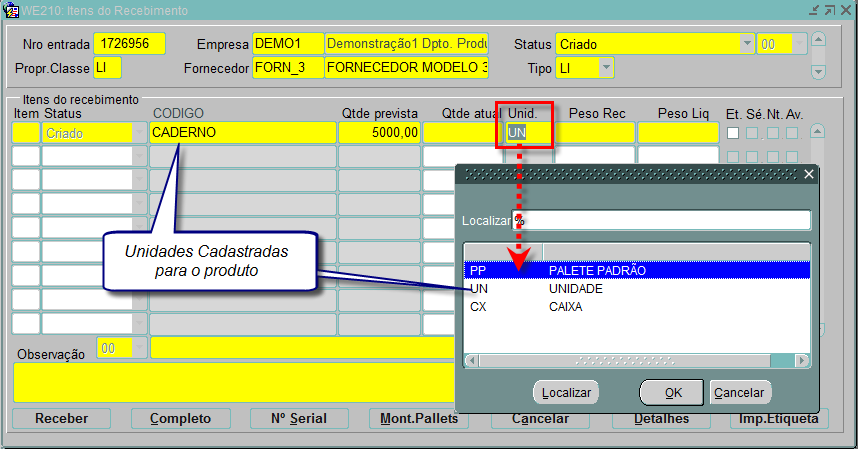The width and height of the screenshot is (858, 449).
Task: Click the Localizar search field with %
Action: coord(661,220)
